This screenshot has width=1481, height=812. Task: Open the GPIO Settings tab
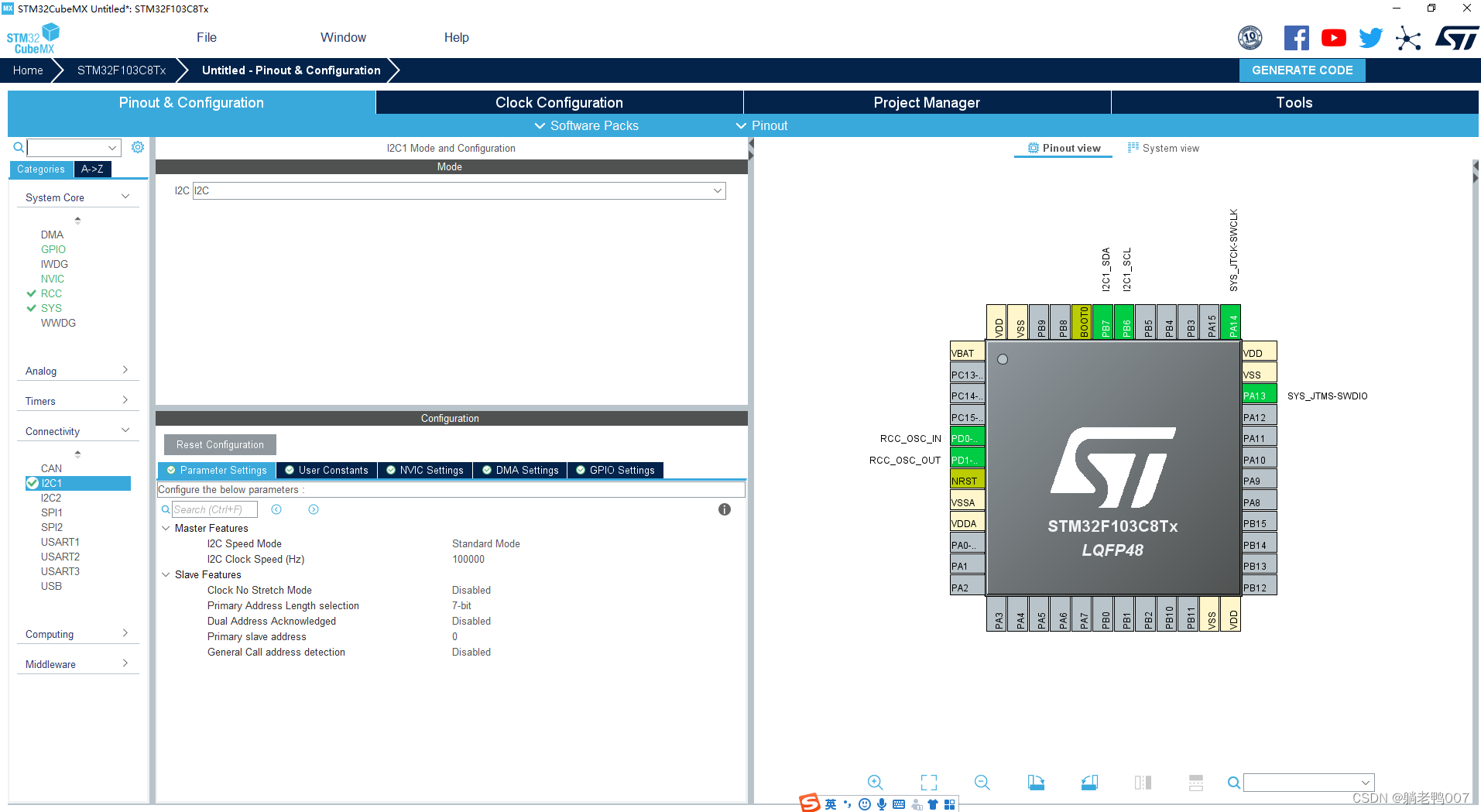(x=615, y=470)
